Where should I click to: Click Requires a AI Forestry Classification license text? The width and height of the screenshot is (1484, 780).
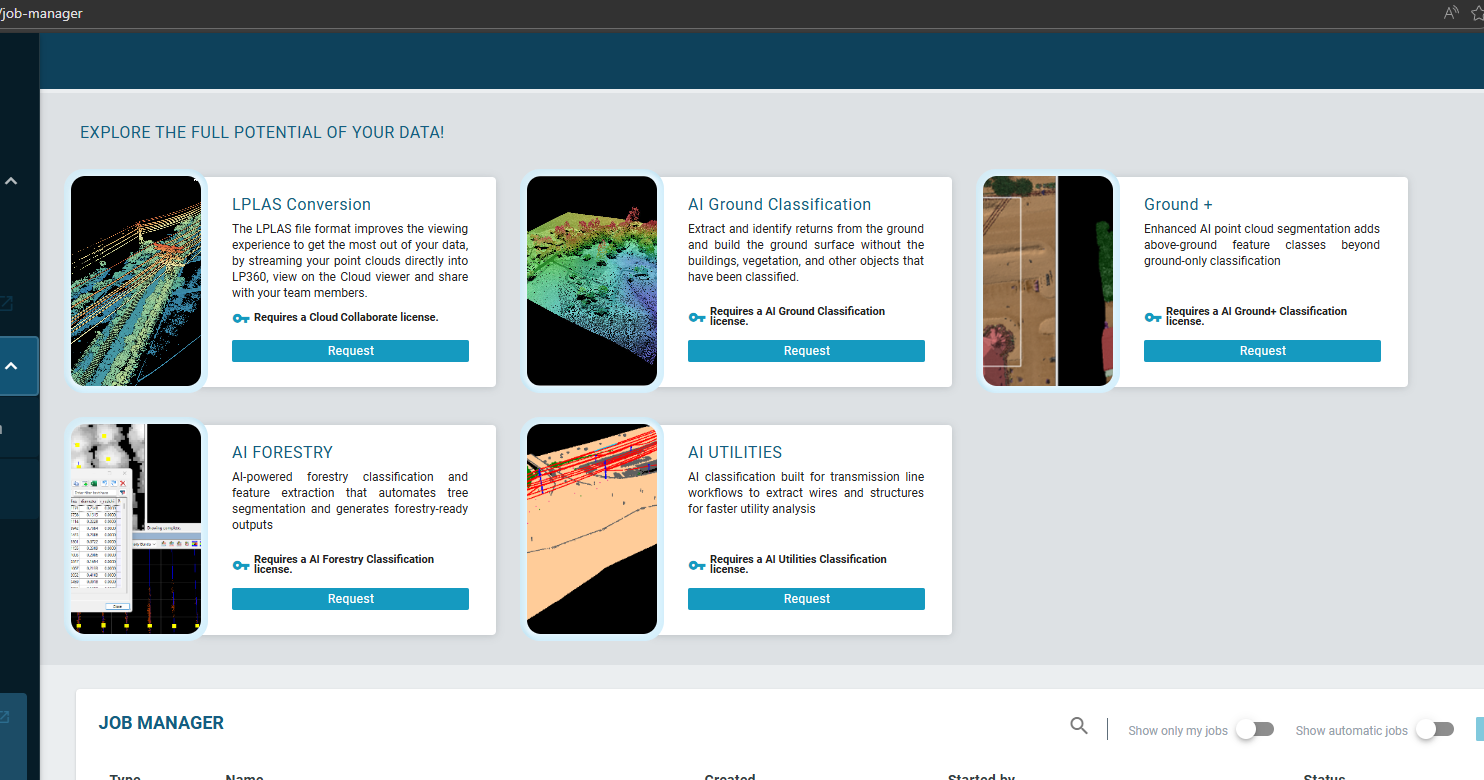[344, 564]
